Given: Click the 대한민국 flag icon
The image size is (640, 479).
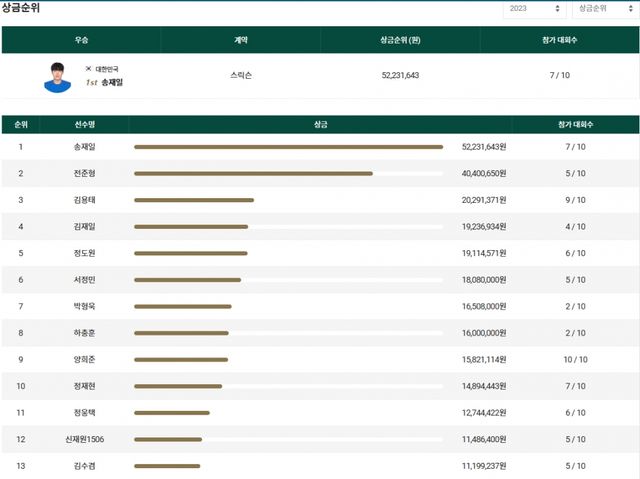Looking at the screenshot, I should point(88,69).
